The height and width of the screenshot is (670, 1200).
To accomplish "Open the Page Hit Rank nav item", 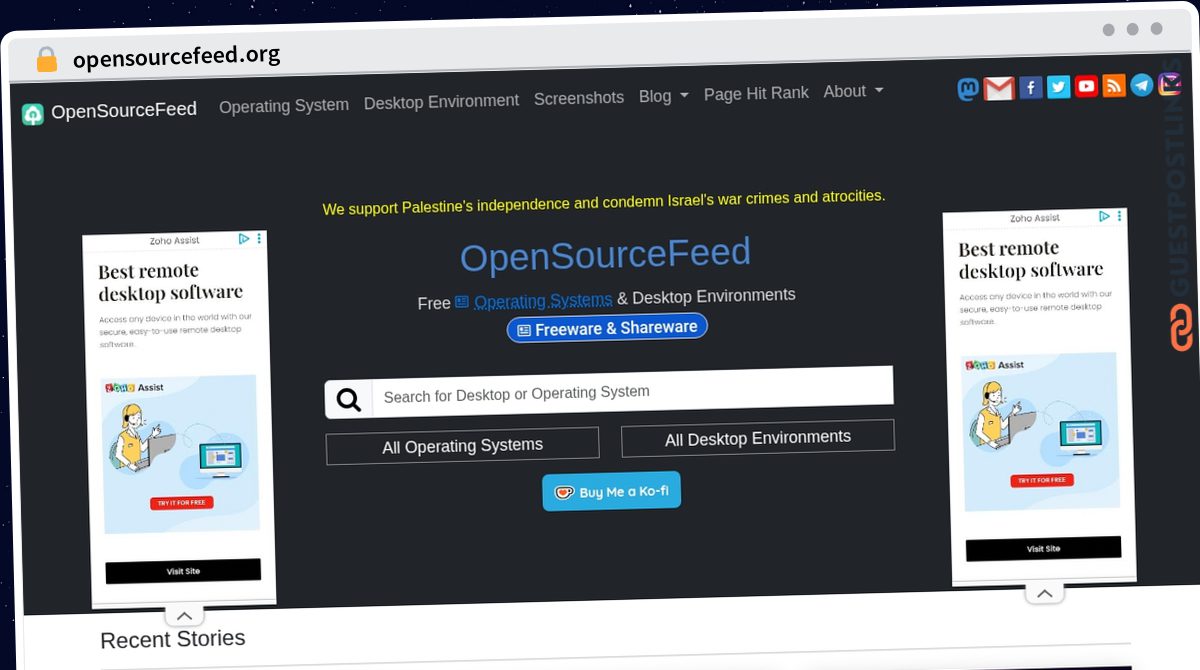I will coord(756,94).
